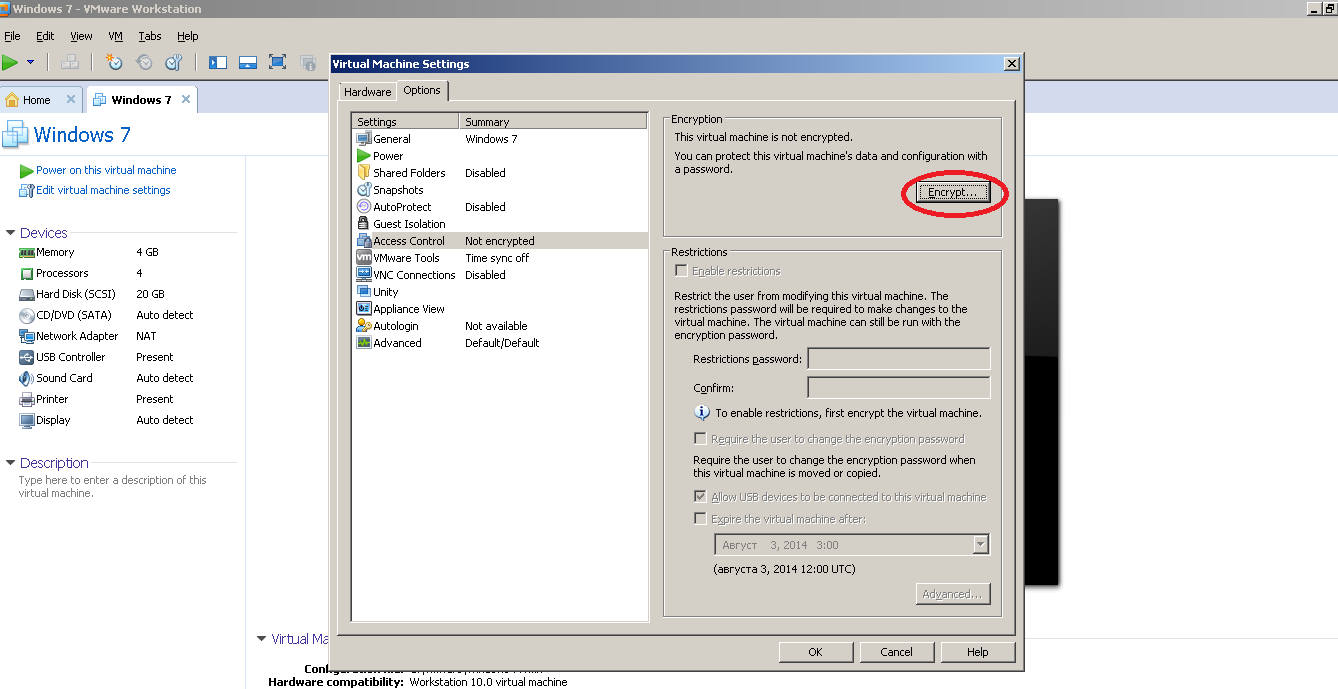Enter full screen mode via toolbar icon
Image resolution: width=1338 pixels, height=689 pixels.
coord(278,62)
